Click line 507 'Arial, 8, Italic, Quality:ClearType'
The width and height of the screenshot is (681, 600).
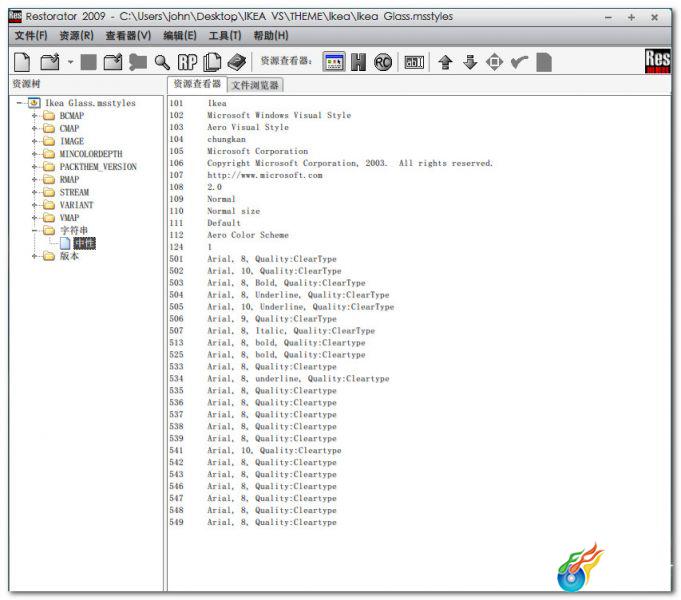coord(291,331)
